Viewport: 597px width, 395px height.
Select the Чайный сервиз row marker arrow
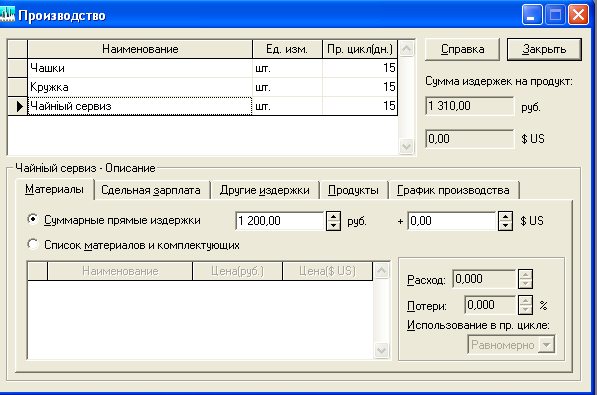18,106
